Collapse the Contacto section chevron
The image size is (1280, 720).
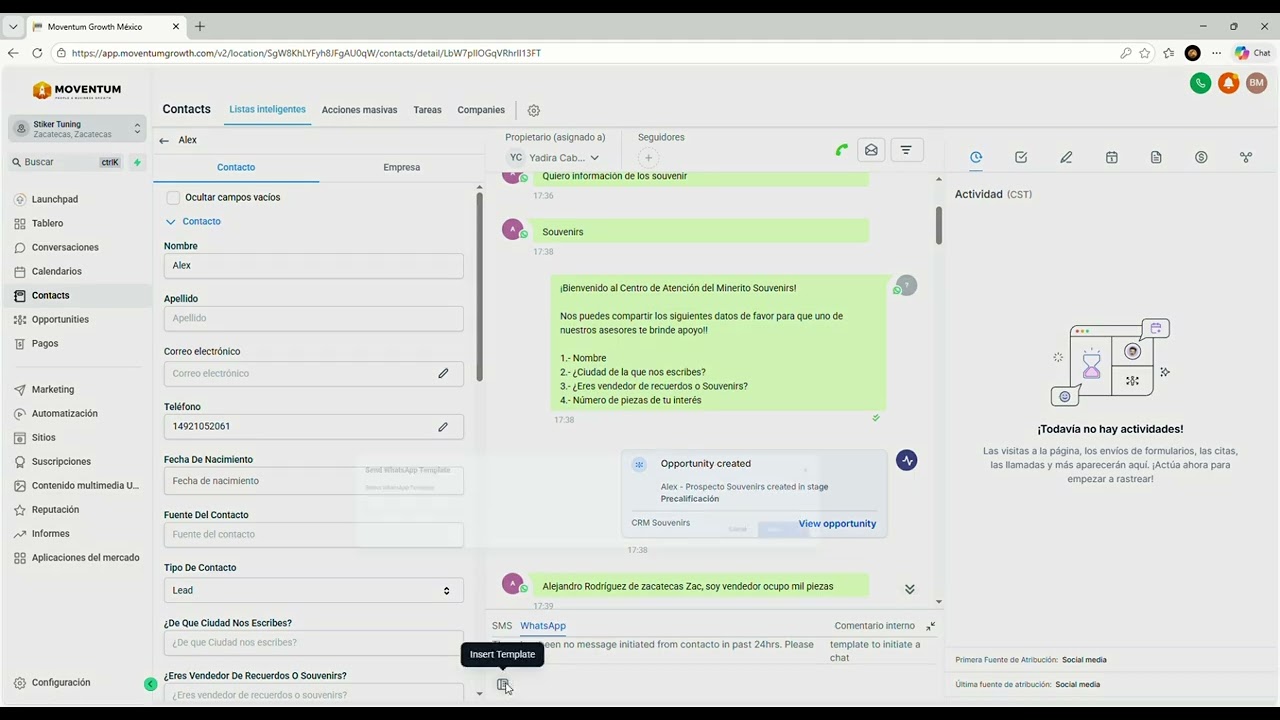[x=170, y=222]
